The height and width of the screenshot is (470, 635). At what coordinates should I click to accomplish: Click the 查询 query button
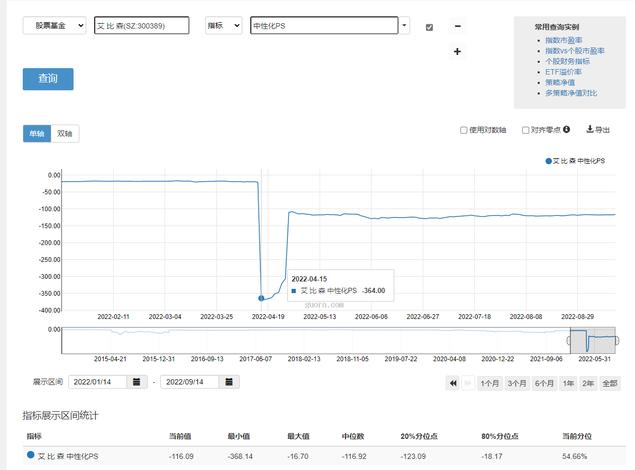click(x=47, y=78)
